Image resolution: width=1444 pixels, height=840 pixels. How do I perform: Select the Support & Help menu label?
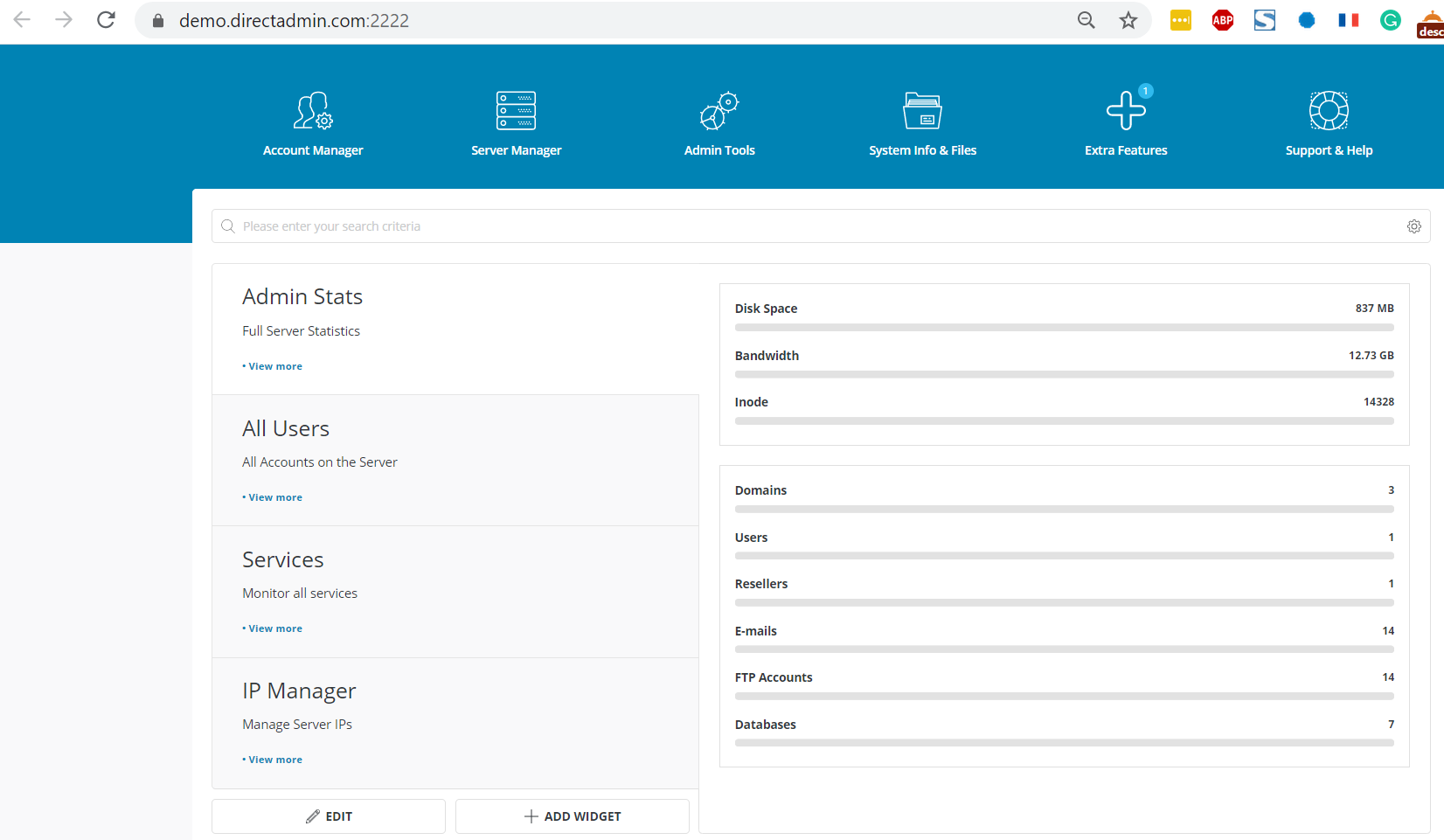(x=1329, y=150)
